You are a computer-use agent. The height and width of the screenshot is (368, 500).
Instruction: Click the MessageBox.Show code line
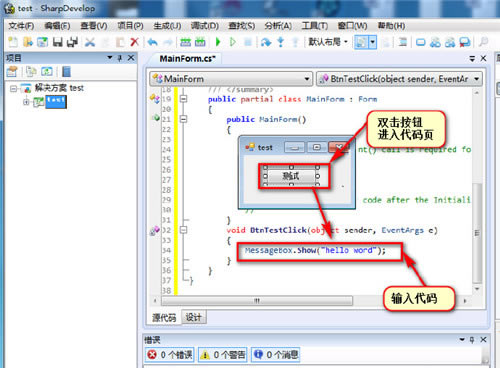coord(315,250)
